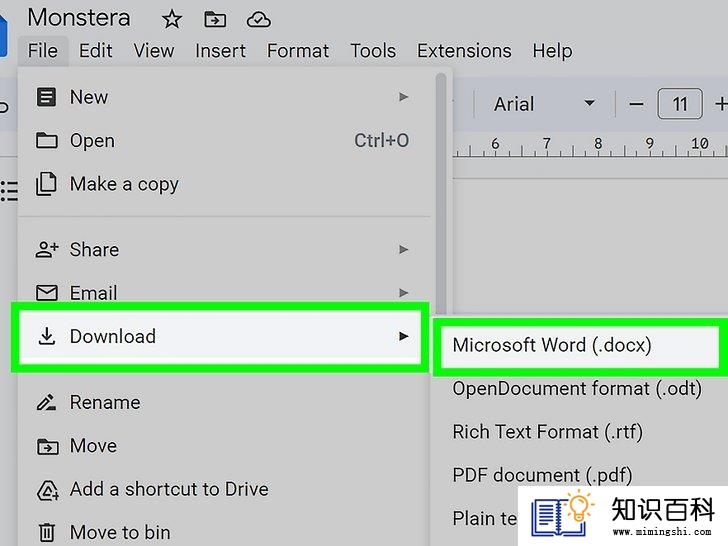Choose Open from the File menu
This screenshot has width=728, height=546.
click(223, 140)
